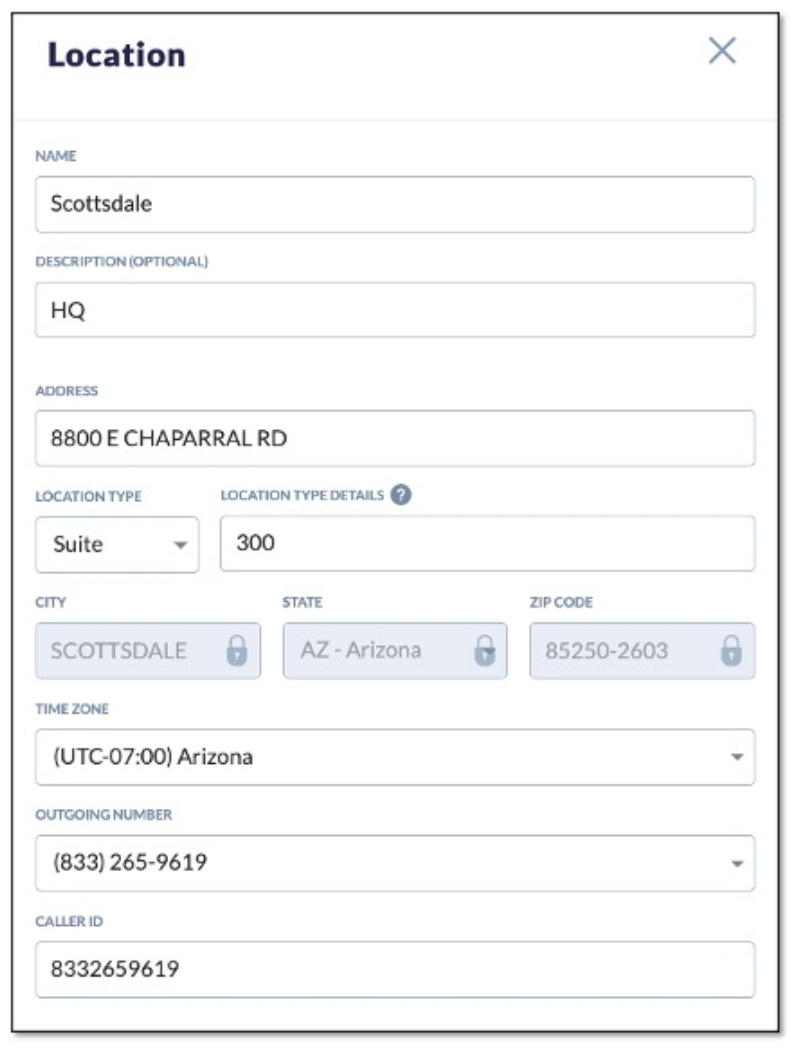This screenshot has height=1048, width=800.
Task: Click the Name field containing Scottsdale
Action: click(395, 205)
